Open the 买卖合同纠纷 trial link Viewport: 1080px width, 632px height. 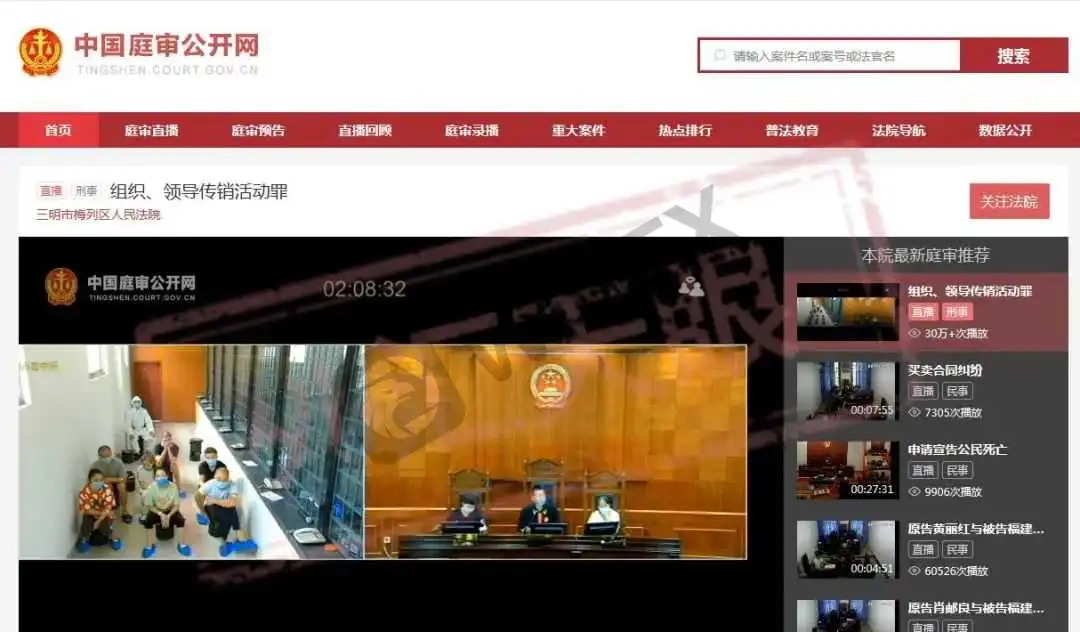944,370
